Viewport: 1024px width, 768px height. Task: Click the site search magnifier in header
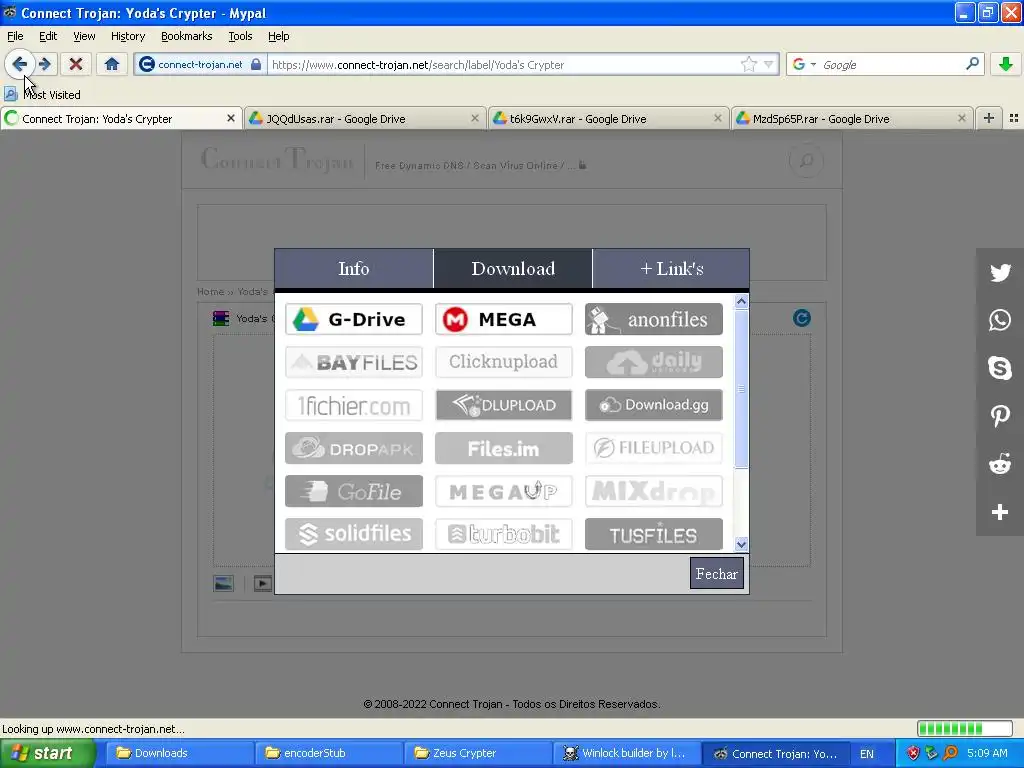(806, 161)
